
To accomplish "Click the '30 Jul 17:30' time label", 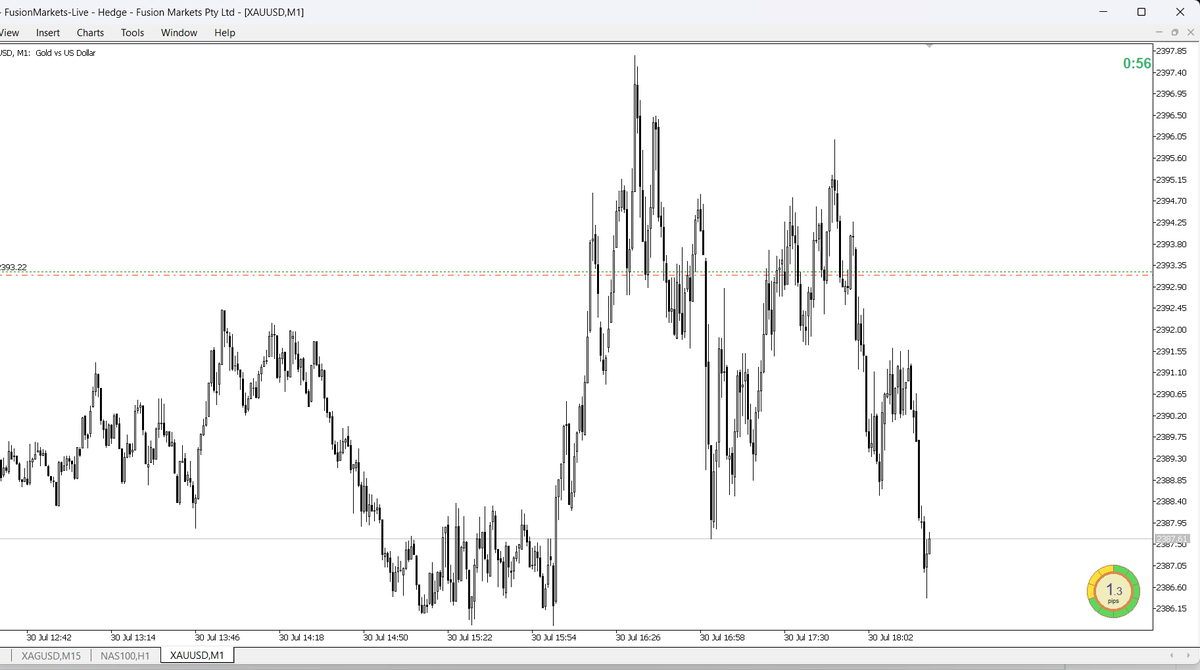I will (807, 636).
